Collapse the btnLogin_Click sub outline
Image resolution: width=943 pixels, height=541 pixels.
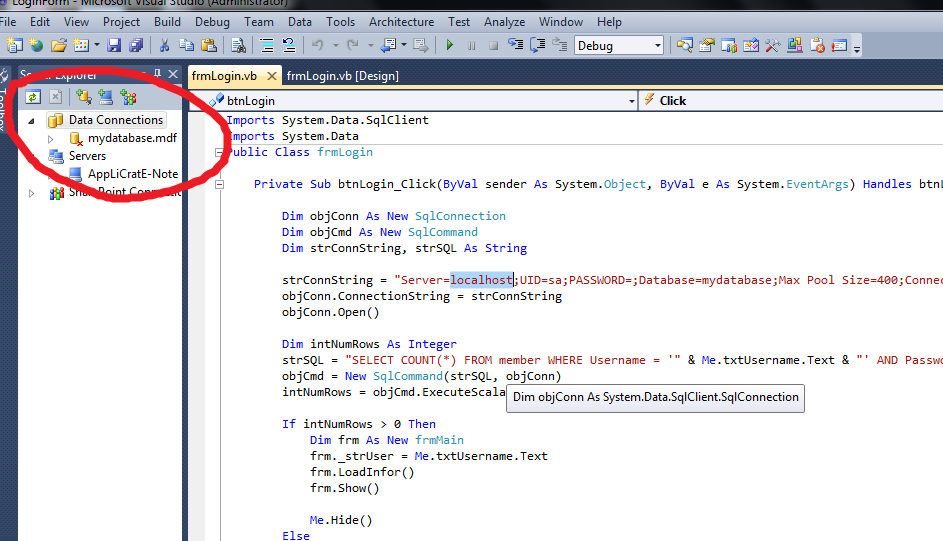tap(220, 185)
